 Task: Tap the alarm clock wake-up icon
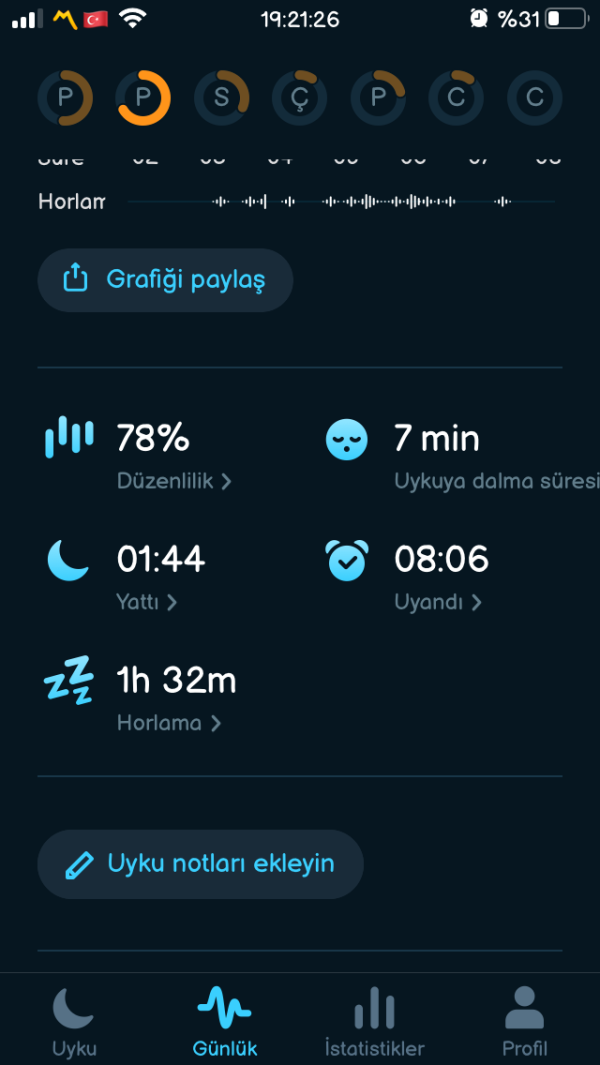pos(347,560)
